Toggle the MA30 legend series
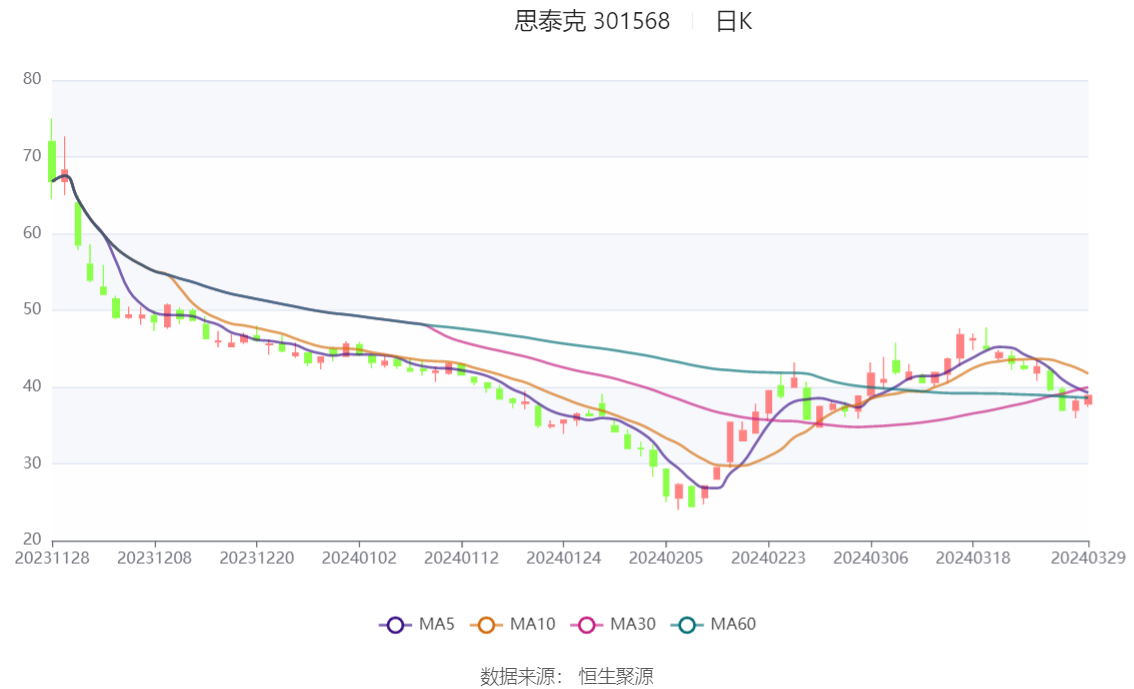Screen dimensions: 1134x689 [x=613, y=625]
